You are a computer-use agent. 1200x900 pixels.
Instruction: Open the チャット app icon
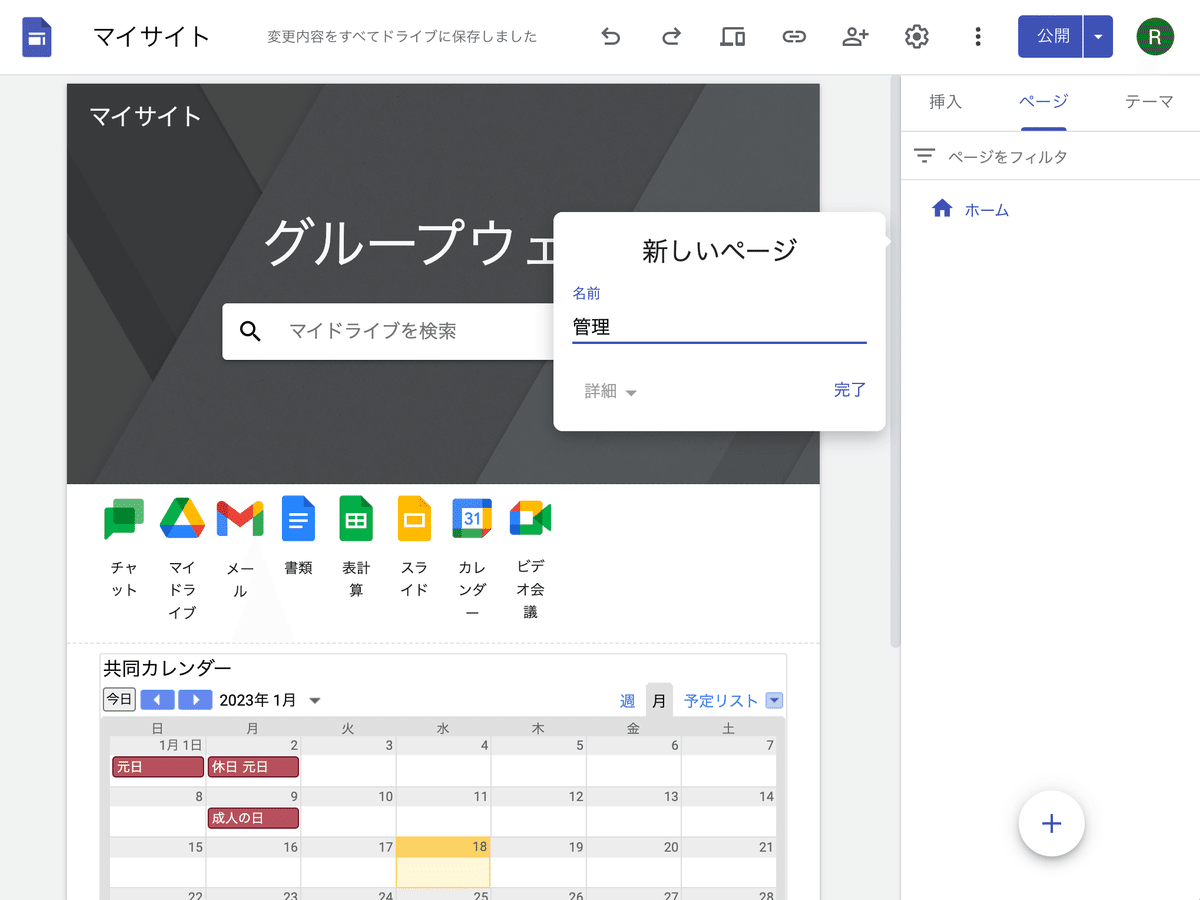(124, 518)
